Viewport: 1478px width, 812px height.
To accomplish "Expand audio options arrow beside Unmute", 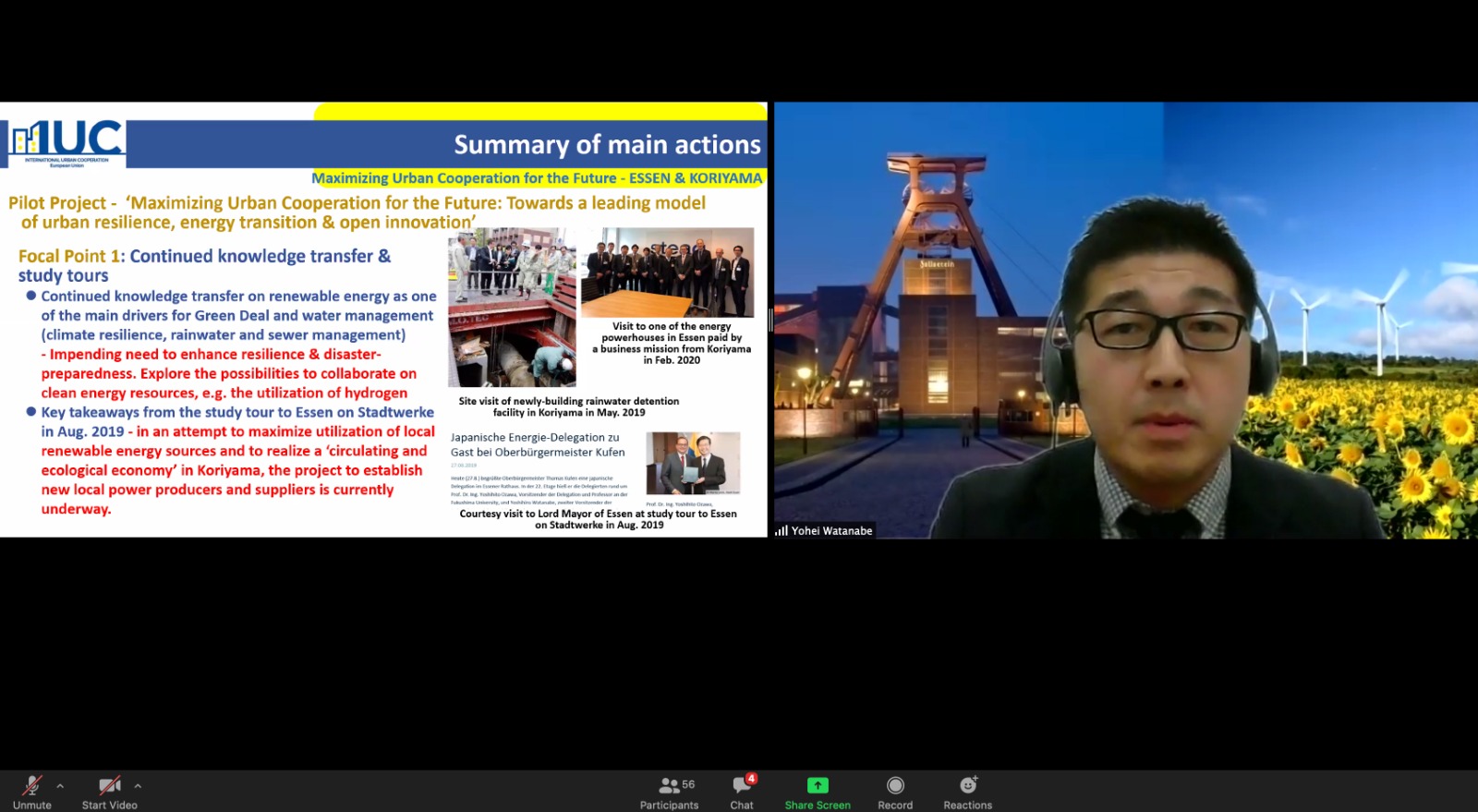I will click(x=60, y=786).
